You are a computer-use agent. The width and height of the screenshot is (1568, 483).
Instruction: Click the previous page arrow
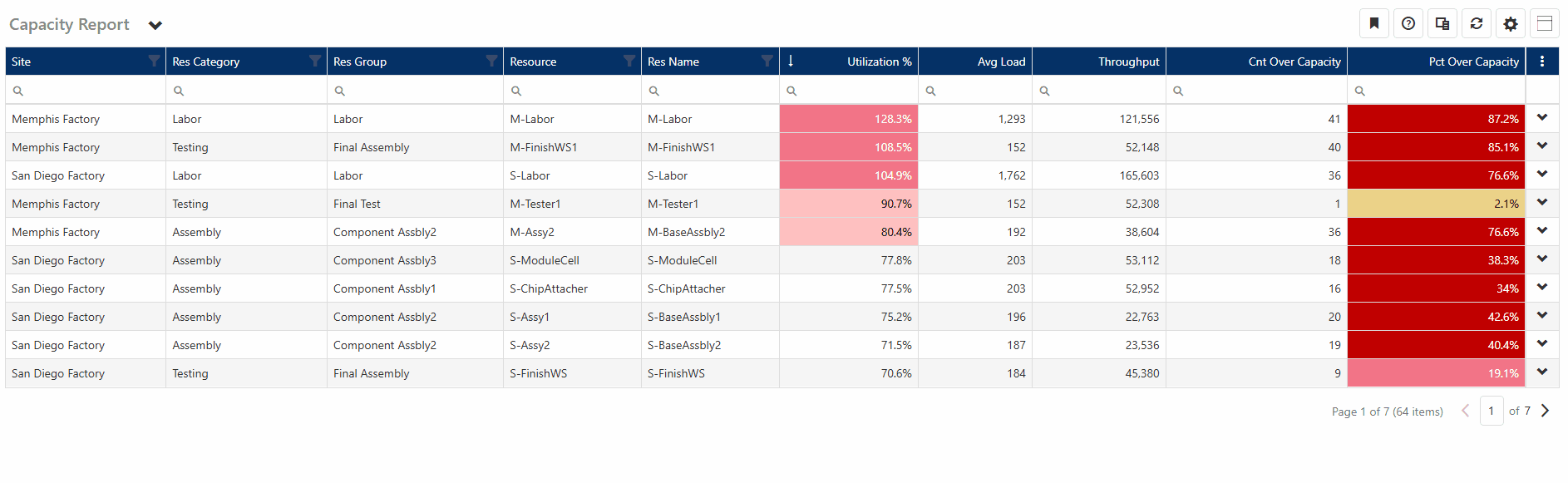[1466, 411]
